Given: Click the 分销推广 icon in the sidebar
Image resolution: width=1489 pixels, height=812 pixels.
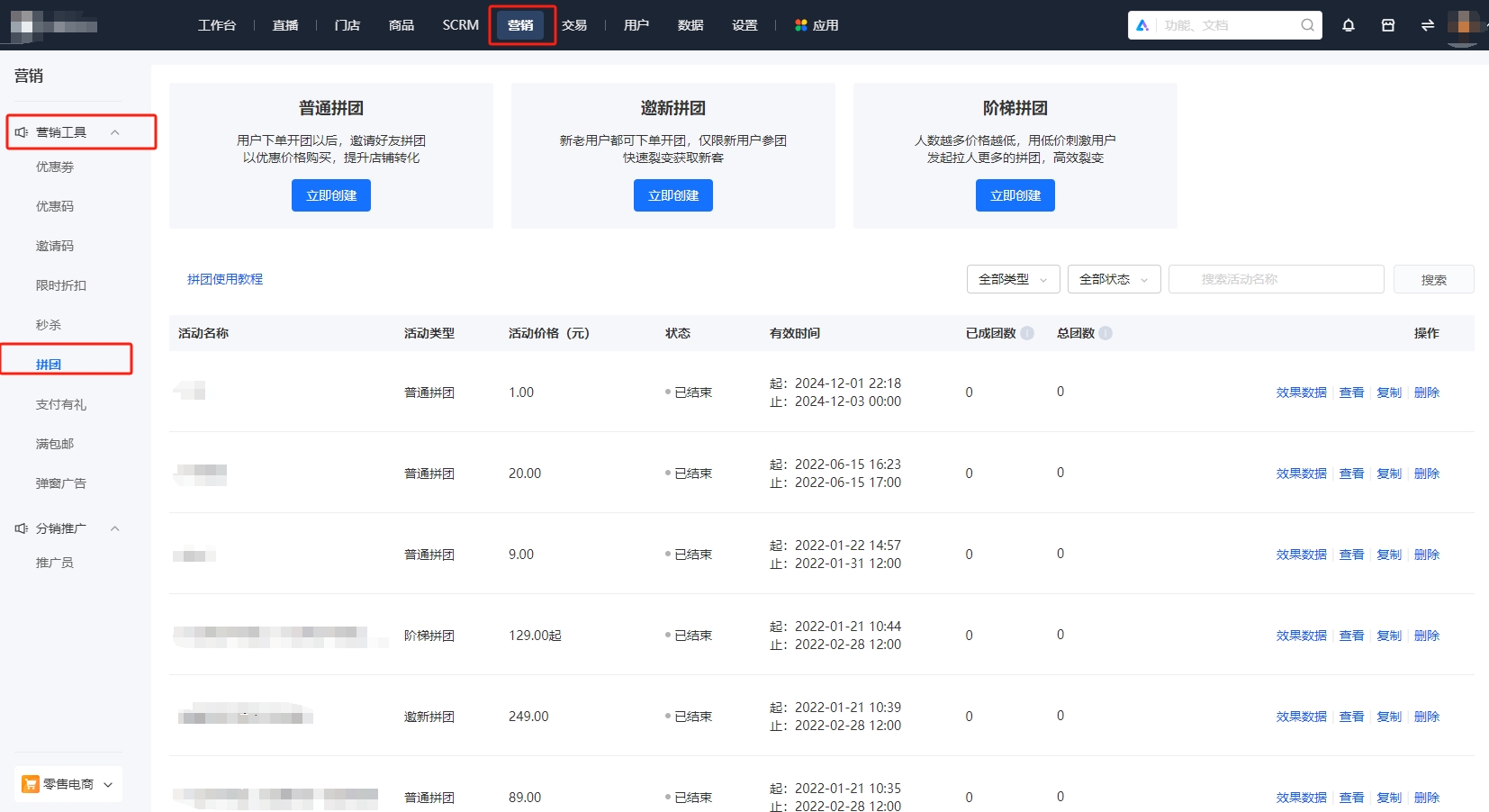Looking at the screenshot, I should pyautogui.click(x=21, y=528).
